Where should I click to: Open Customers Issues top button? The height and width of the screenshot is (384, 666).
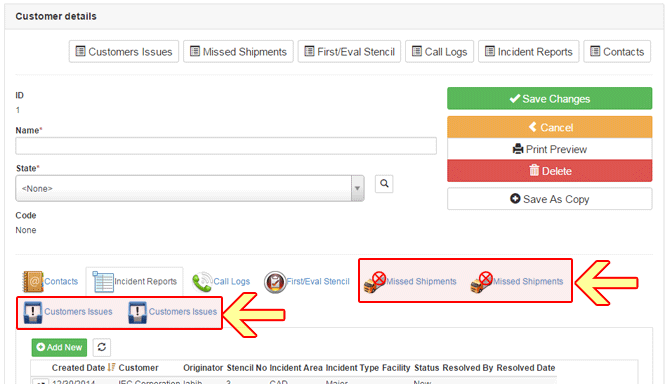tap(124, 52)
